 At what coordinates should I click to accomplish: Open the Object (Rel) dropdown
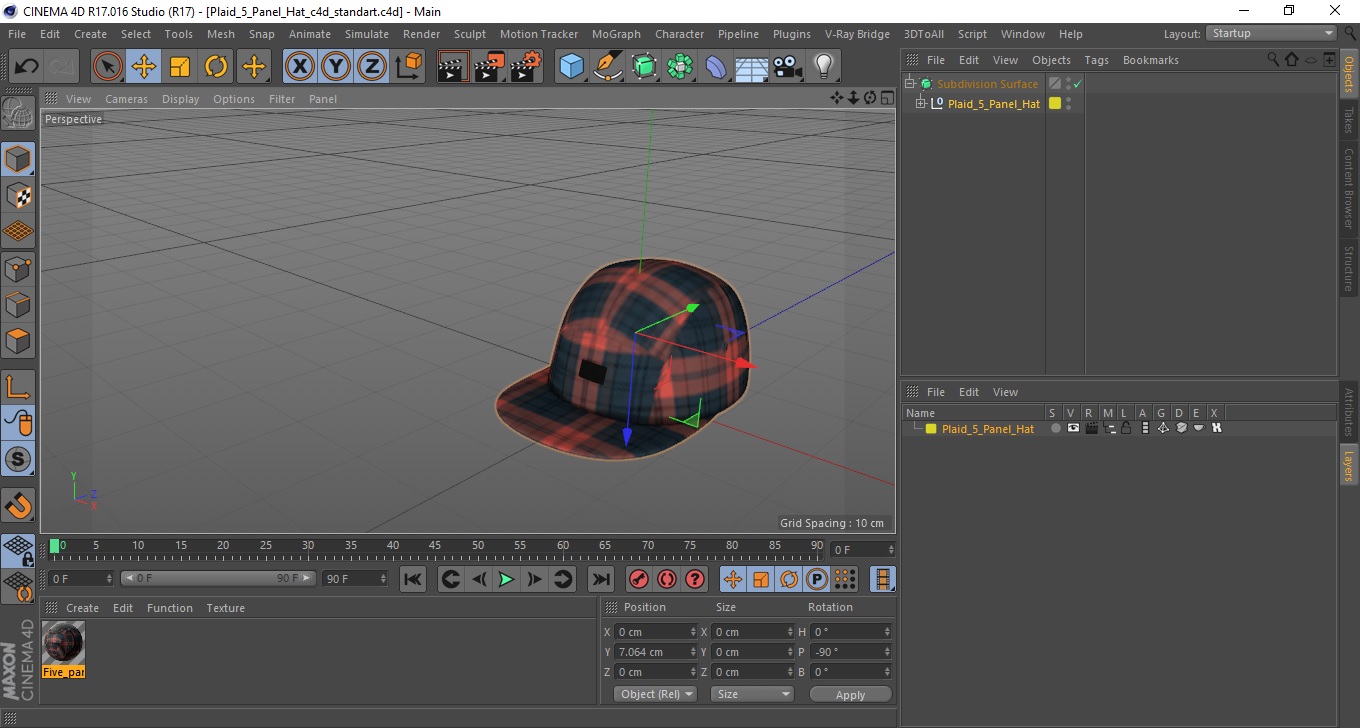[x=655, y=694]
